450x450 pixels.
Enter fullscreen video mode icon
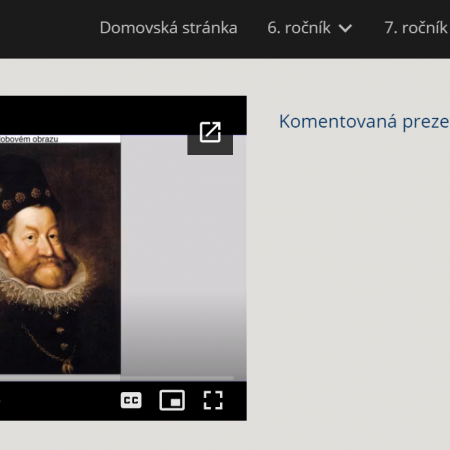(213, 400)
